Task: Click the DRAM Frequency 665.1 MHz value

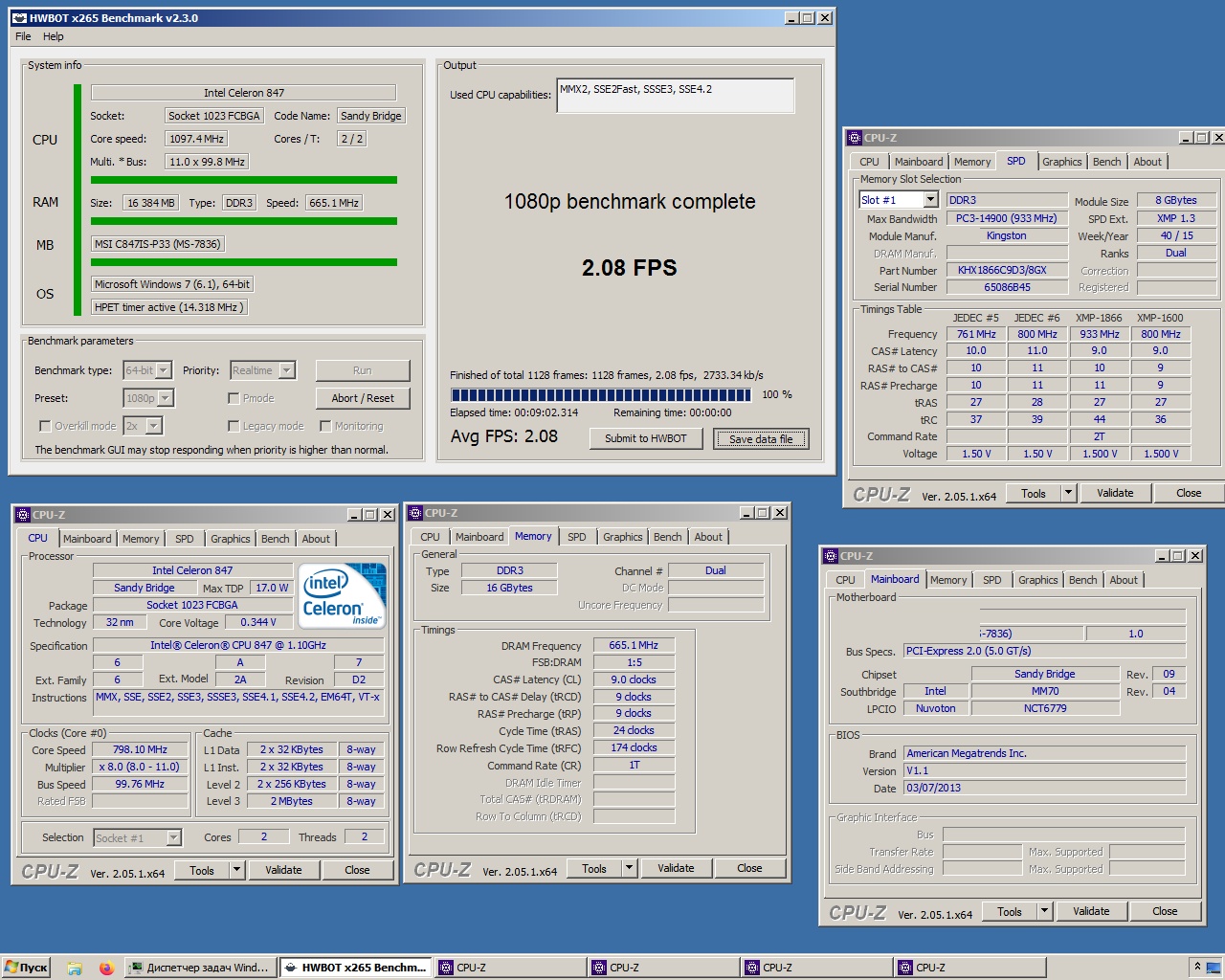Action: tap(634, 645)
